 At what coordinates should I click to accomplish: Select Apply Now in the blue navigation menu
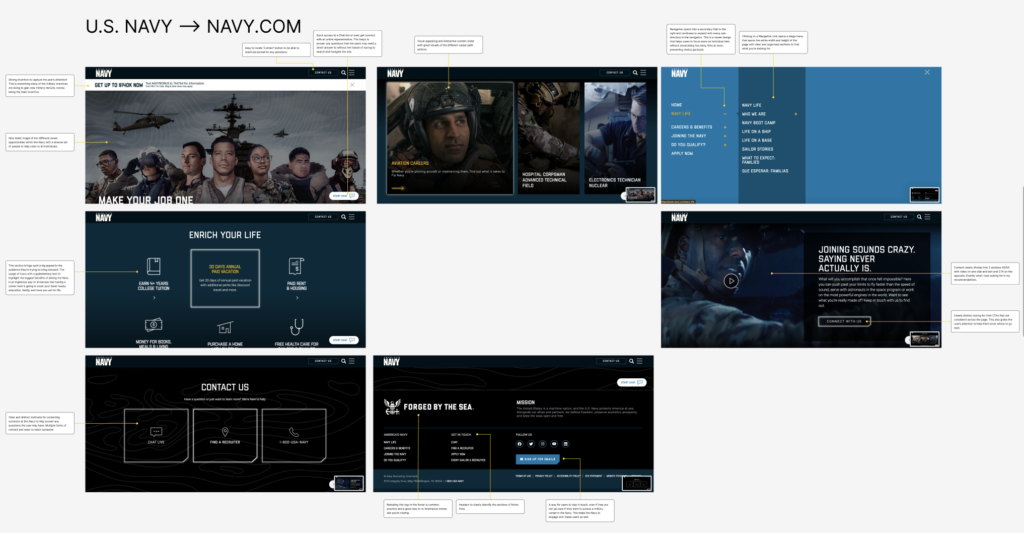pyautogui.click(x=682, y=153)
